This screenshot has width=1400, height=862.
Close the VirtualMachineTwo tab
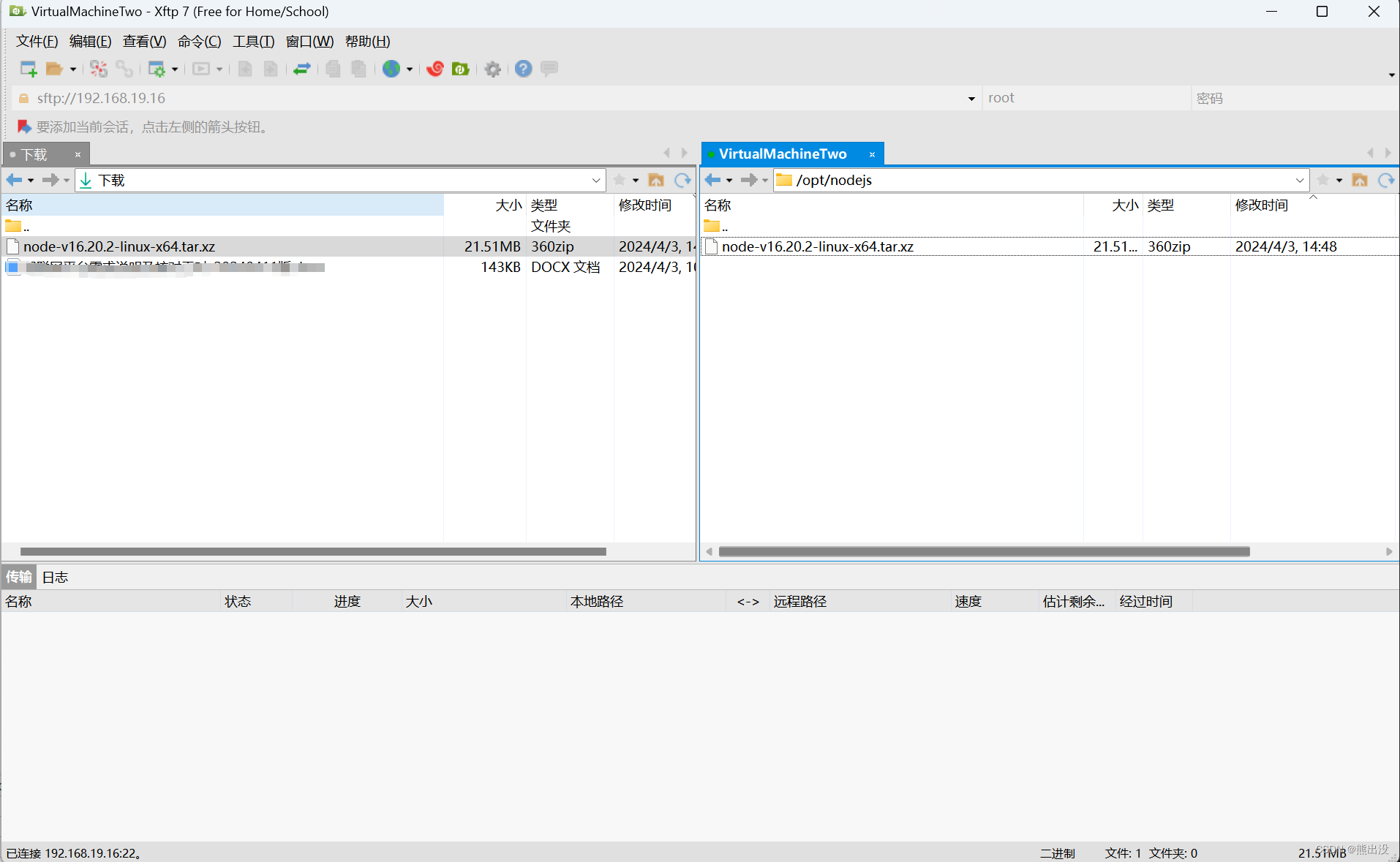click(x=872, y=154)
